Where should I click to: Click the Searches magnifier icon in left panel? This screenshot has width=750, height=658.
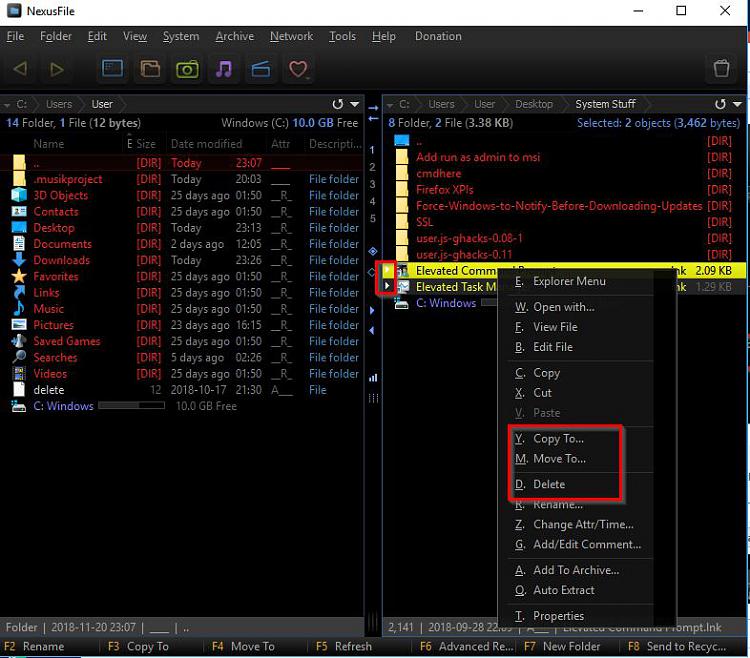pyautogui.click(x=19, y=357)
